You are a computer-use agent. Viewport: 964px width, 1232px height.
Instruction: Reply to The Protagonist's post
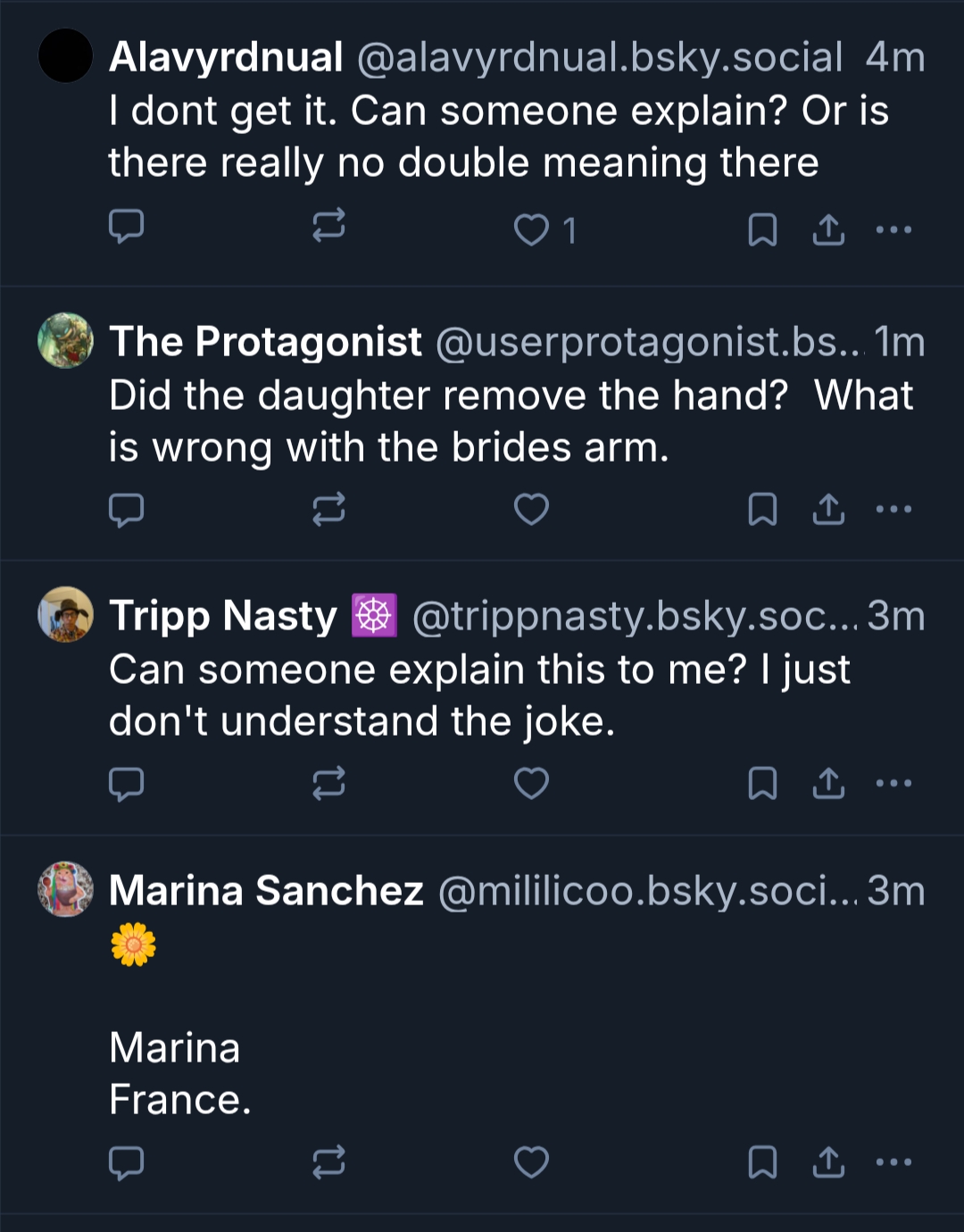point(126,510)
